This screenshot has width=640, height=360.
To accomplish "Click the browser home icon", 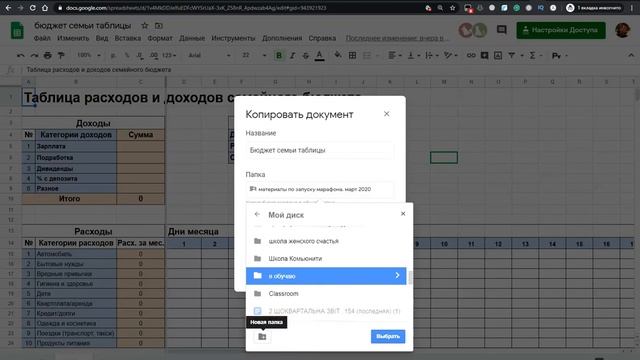I will [x=45, y=8].
